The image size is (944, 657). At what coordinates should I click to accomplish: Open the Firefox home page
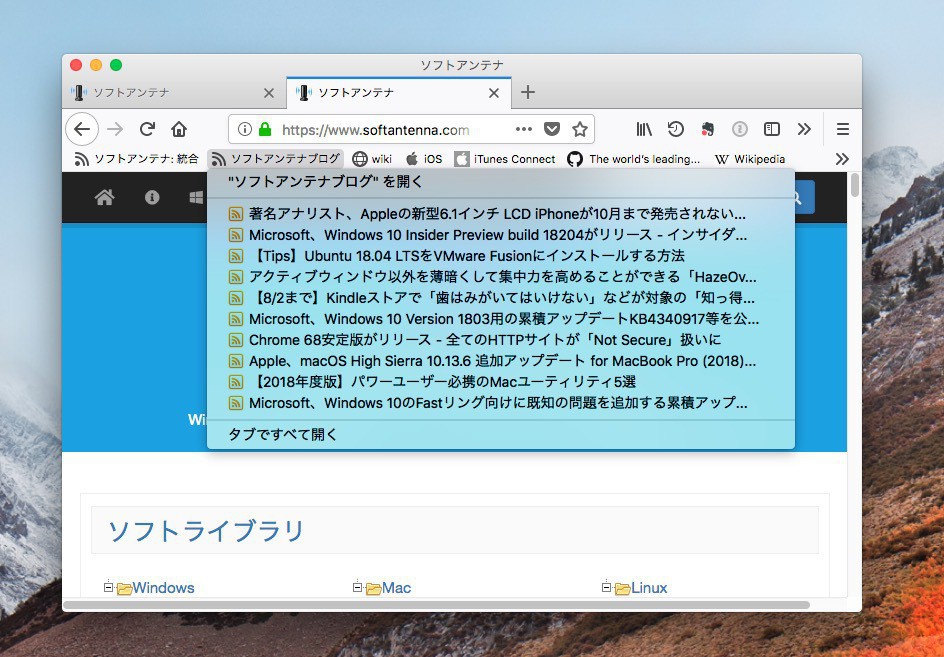[x=179, y=129]
